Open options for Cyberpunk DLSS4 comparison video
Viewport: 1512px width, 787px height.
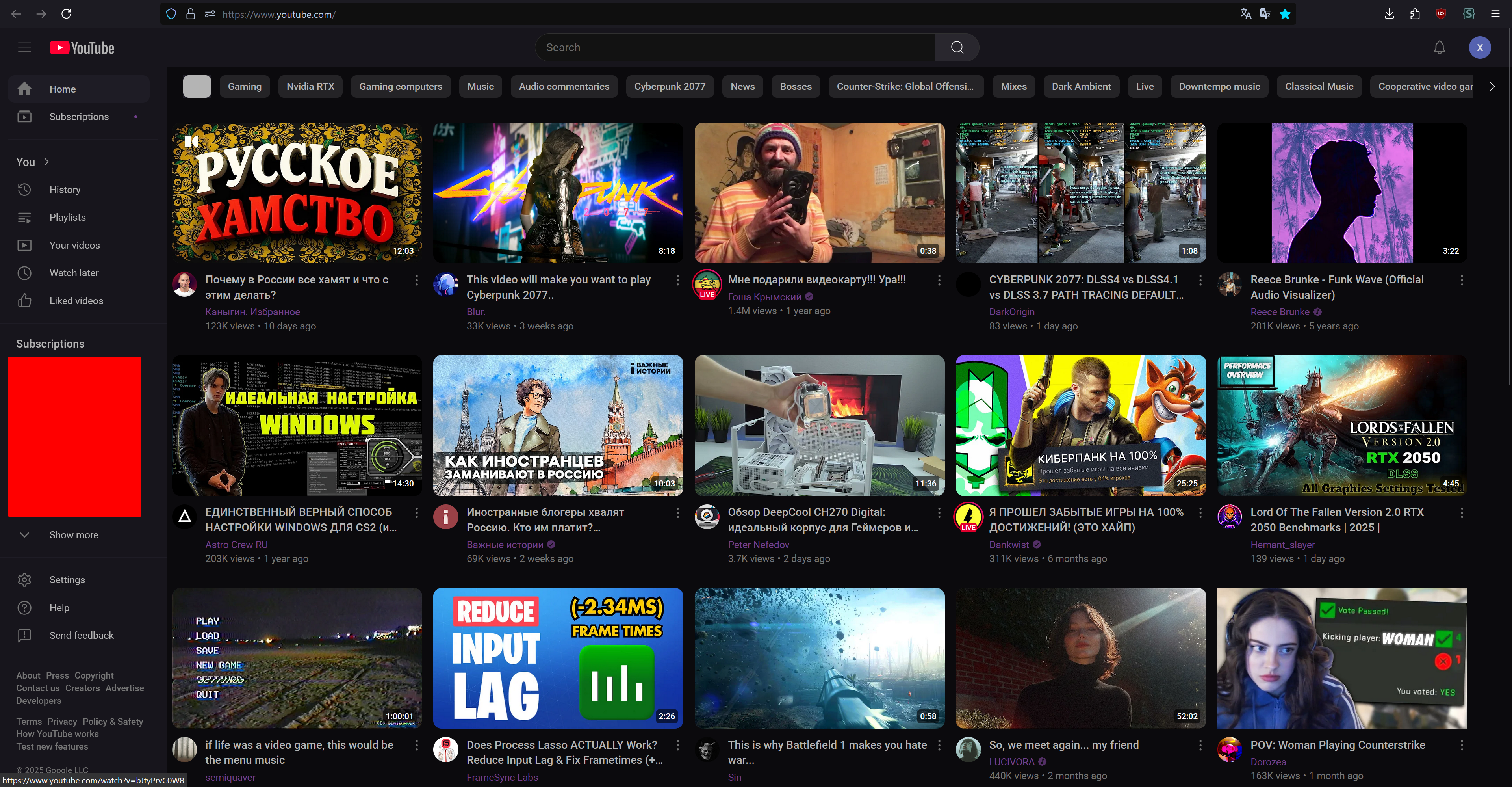point(1200,280)
